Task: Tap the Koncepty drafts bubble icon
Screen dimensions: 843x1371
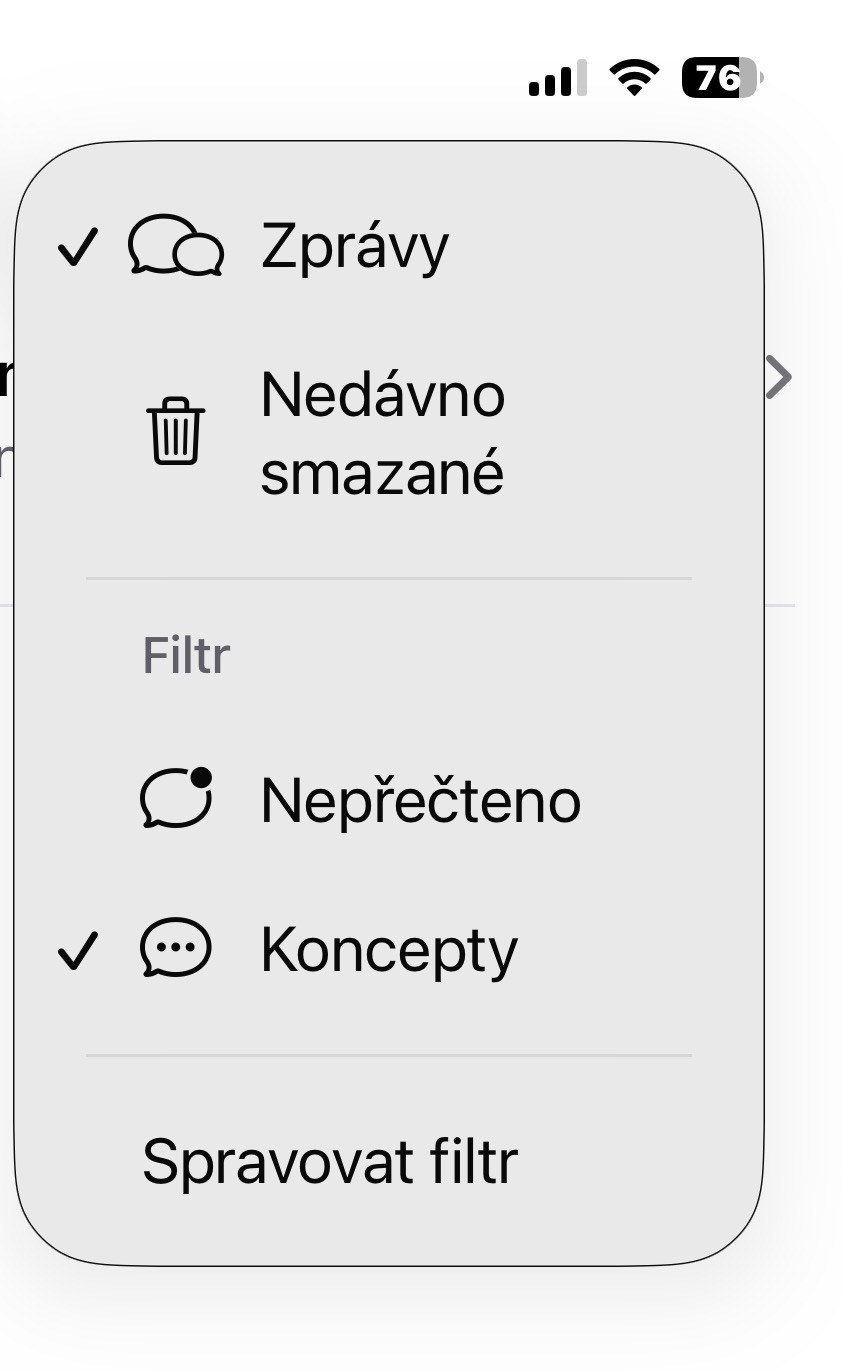Action: [176, 948]
